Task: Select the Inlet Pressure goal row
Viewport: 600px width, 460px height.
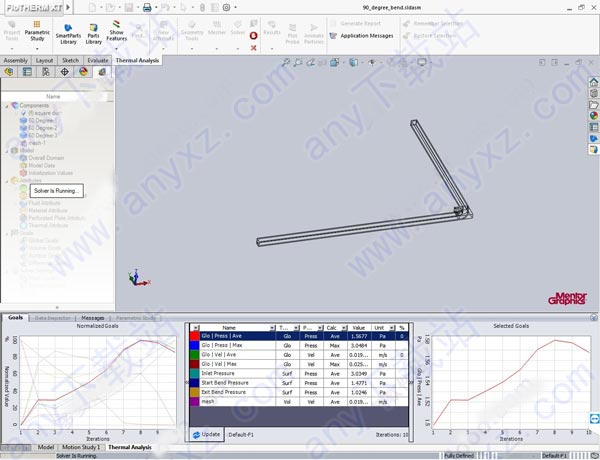Action: [299, 374]
